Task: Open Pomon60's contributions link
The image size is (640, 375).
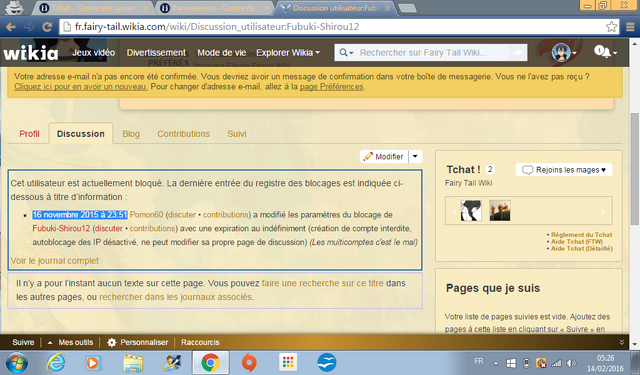Action: [225, 215]
